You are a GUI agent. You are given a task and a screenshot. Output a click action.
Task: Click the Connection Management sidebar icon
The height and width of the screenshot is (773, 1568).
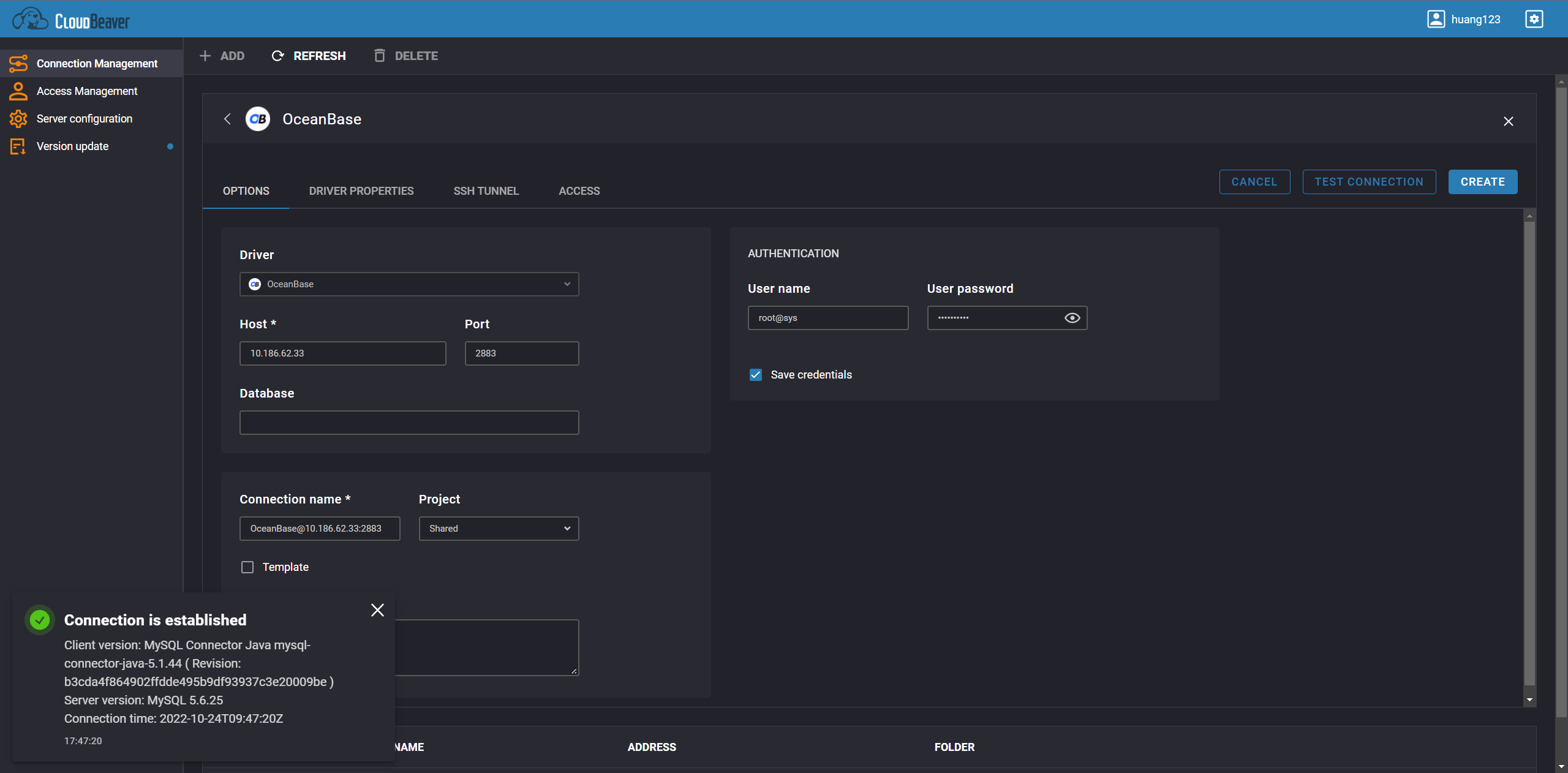pyautogui.click(x=18, y=64)
